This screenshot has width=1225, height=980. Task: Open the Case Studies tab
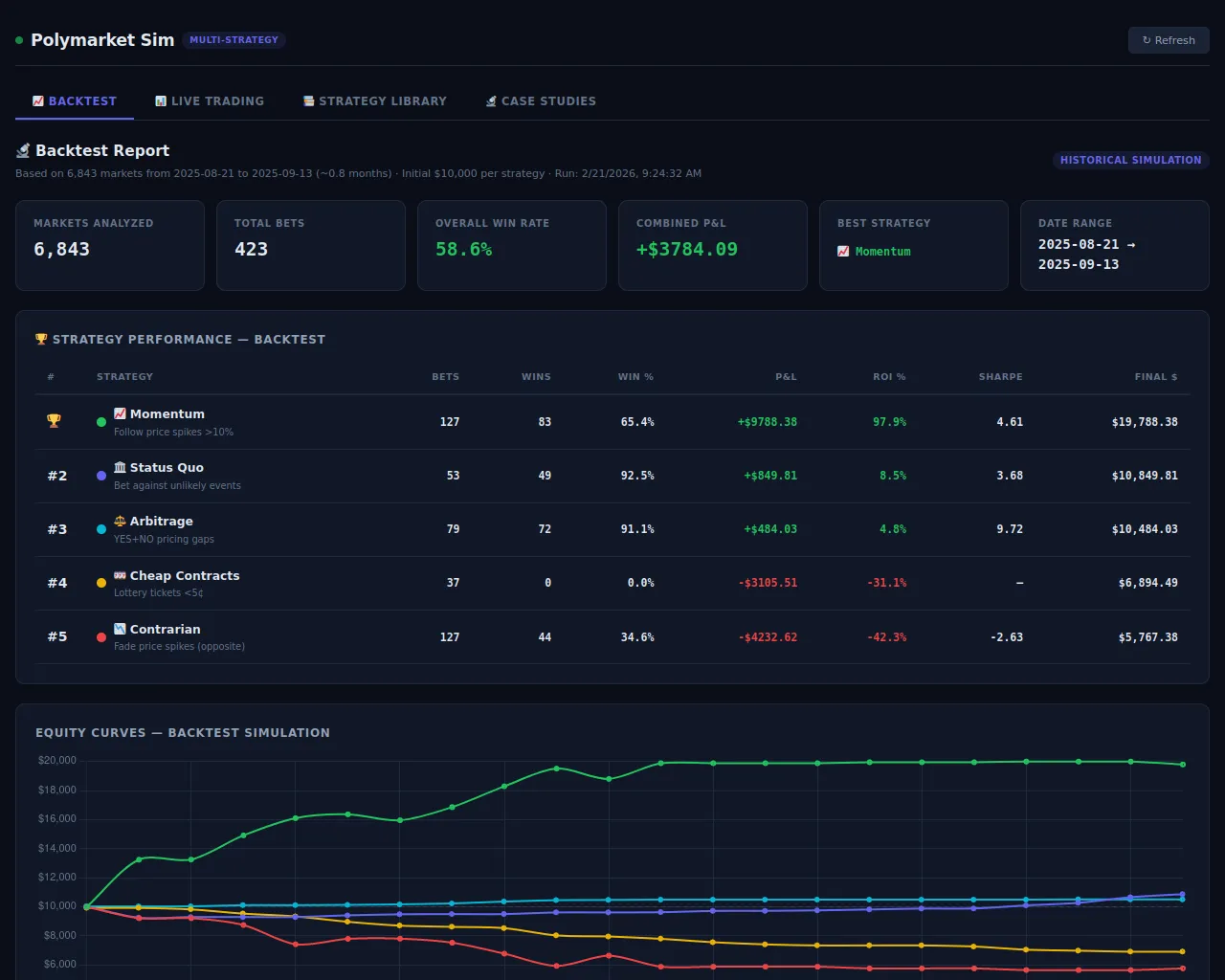tap(541, 100)
